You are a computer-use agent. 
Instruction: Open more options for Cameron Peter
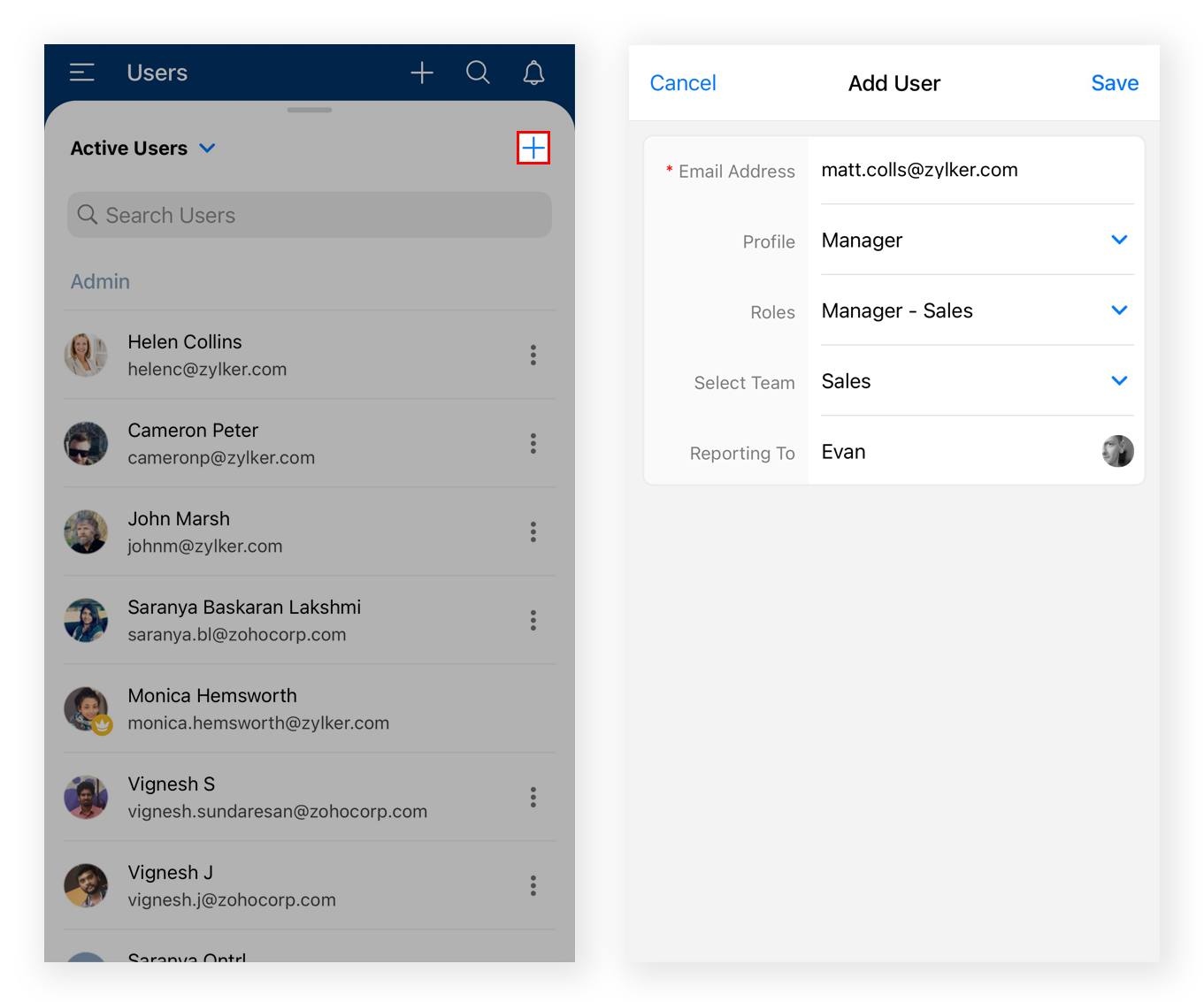coord(533,443)
